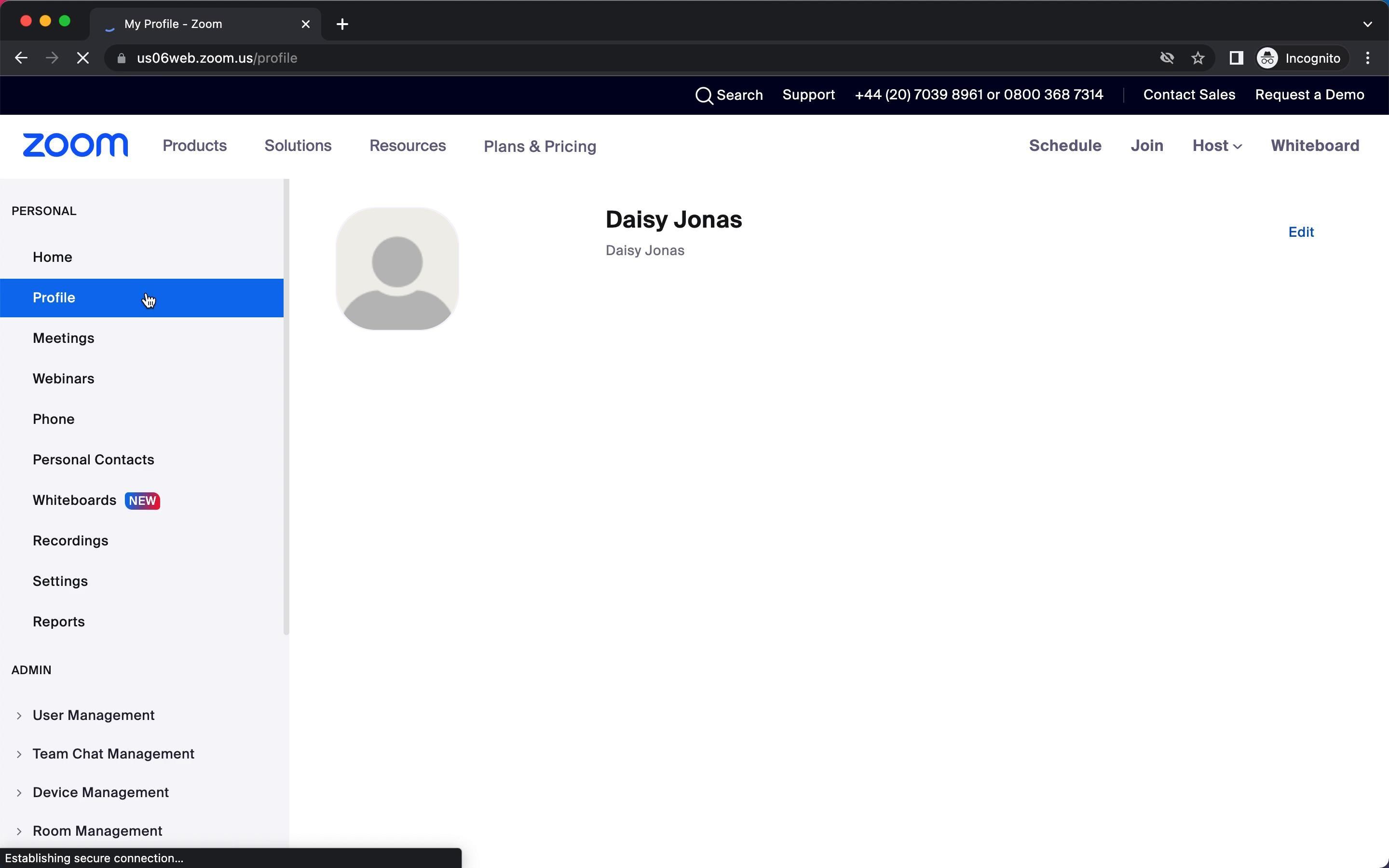Image resolution: width=1389 pixels, height=868 pixels.
Task: Stop page loading with X icon
Action: pyautogui.click(x=82, y=58)
